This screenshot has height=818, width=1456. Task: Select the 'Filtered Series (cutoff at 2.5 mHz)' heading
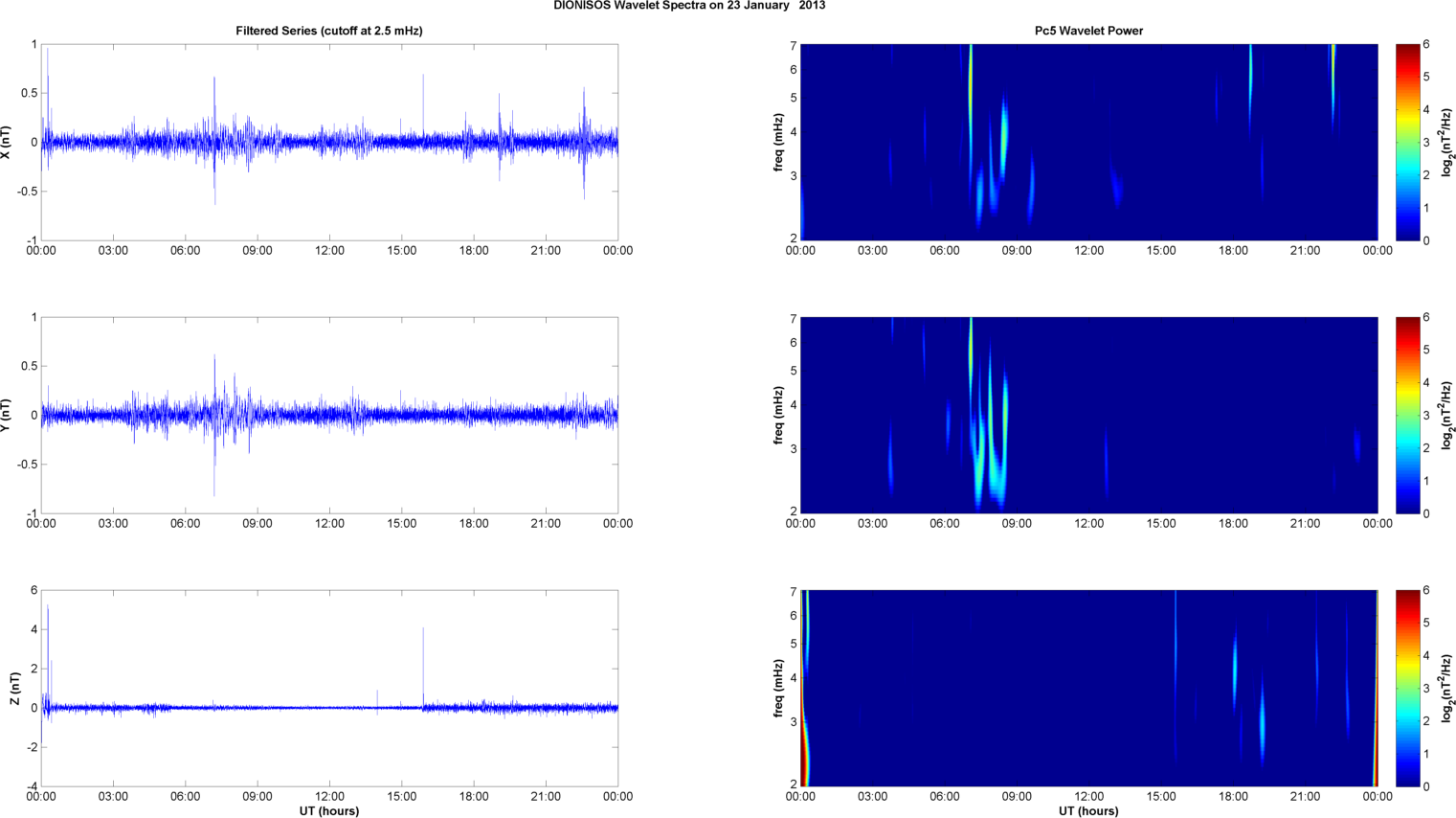pyautogui.click(x=329, y=31)
